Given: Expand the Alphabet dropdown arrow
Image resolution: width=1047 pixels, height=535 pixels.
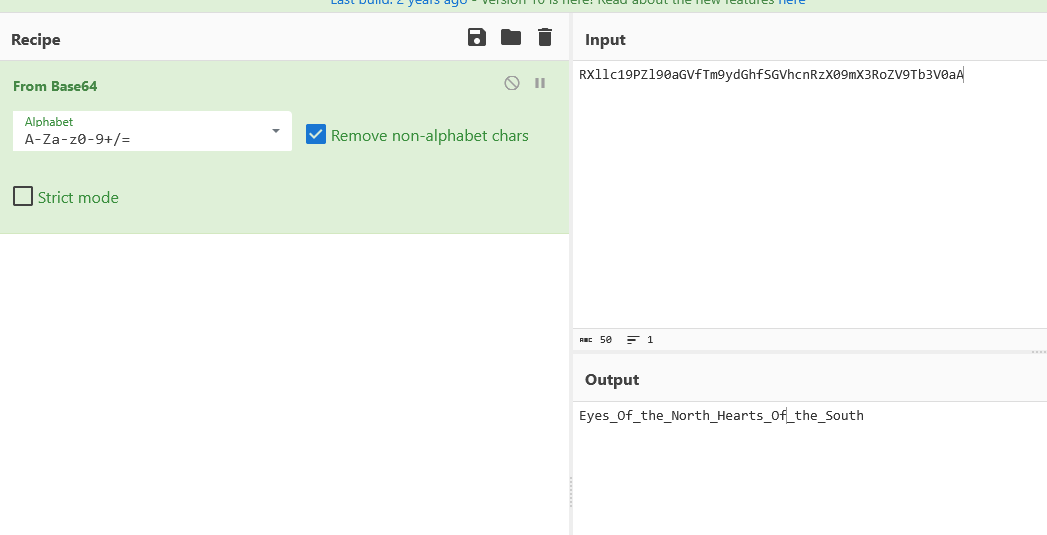Looking at the screenshot, I should (x=276, y=131).
